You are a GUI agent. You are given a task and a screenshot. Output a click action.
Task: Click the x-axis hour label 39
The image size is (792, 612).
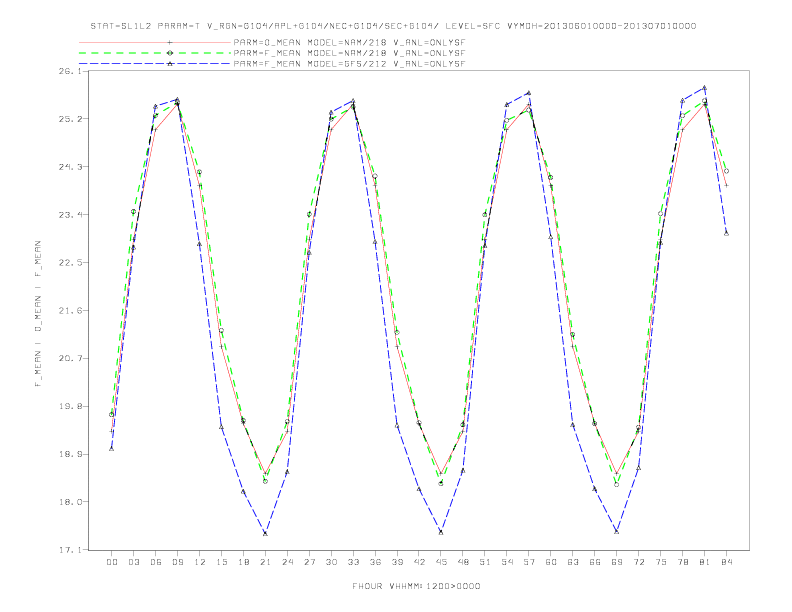click(397, 562)
